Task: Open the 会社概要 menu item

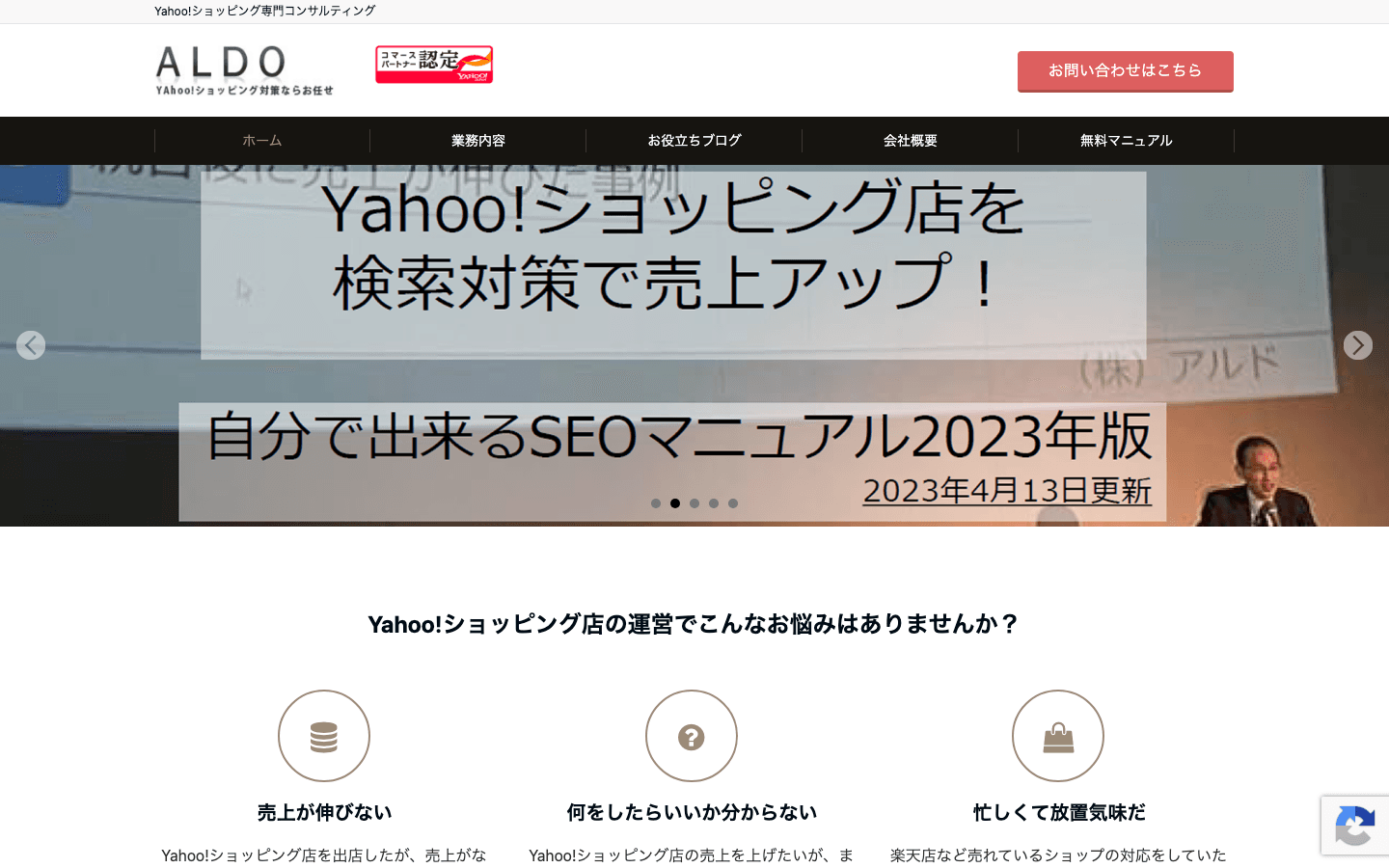Action: coord(911,141)
